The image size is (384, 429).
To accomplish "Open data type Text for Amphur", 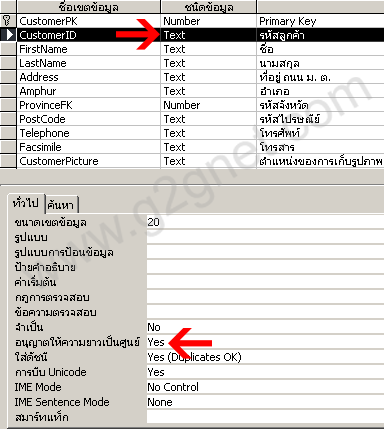I will (209, 91).
